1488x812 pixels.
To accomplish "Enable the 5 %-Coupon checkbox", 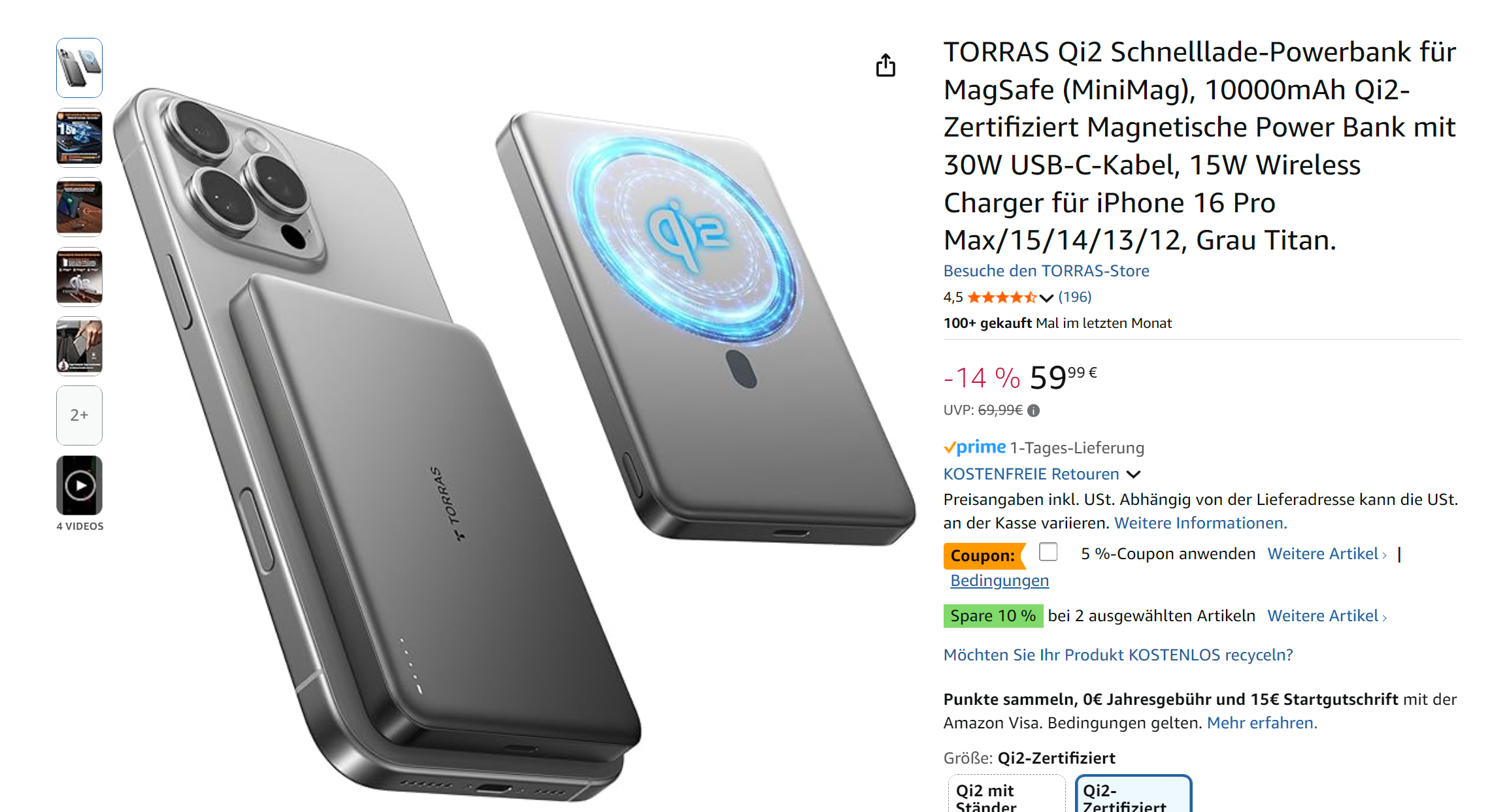I will [1048, 552].
